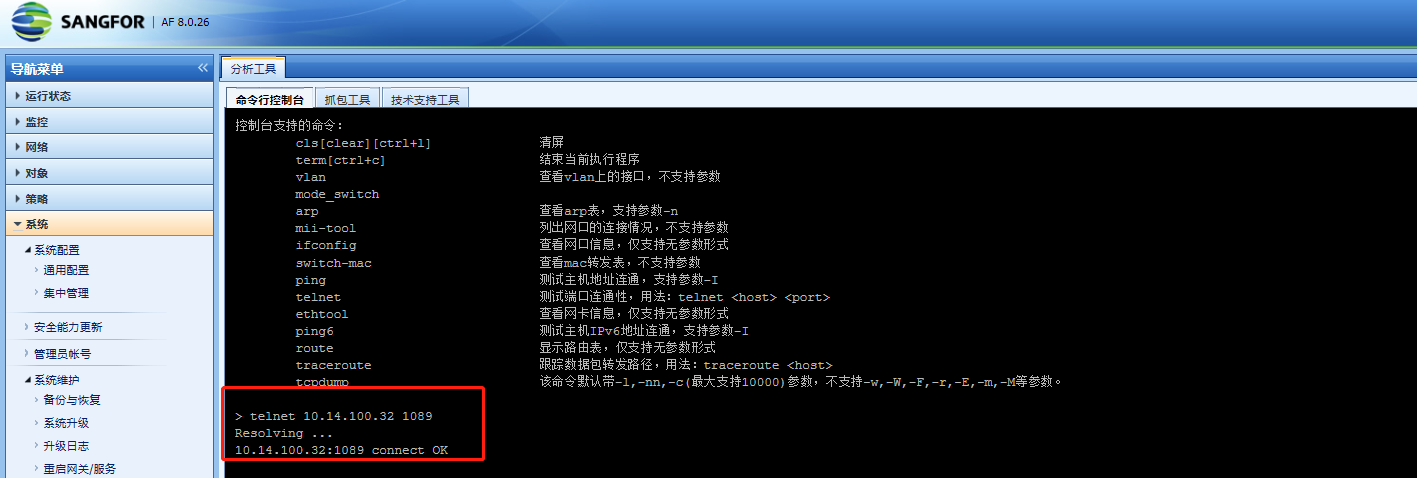Image resolution: width=1417 pixels, height=478 pixels.
Task: Expand the 策略 menu section
Action: click(x=108, y=199)
